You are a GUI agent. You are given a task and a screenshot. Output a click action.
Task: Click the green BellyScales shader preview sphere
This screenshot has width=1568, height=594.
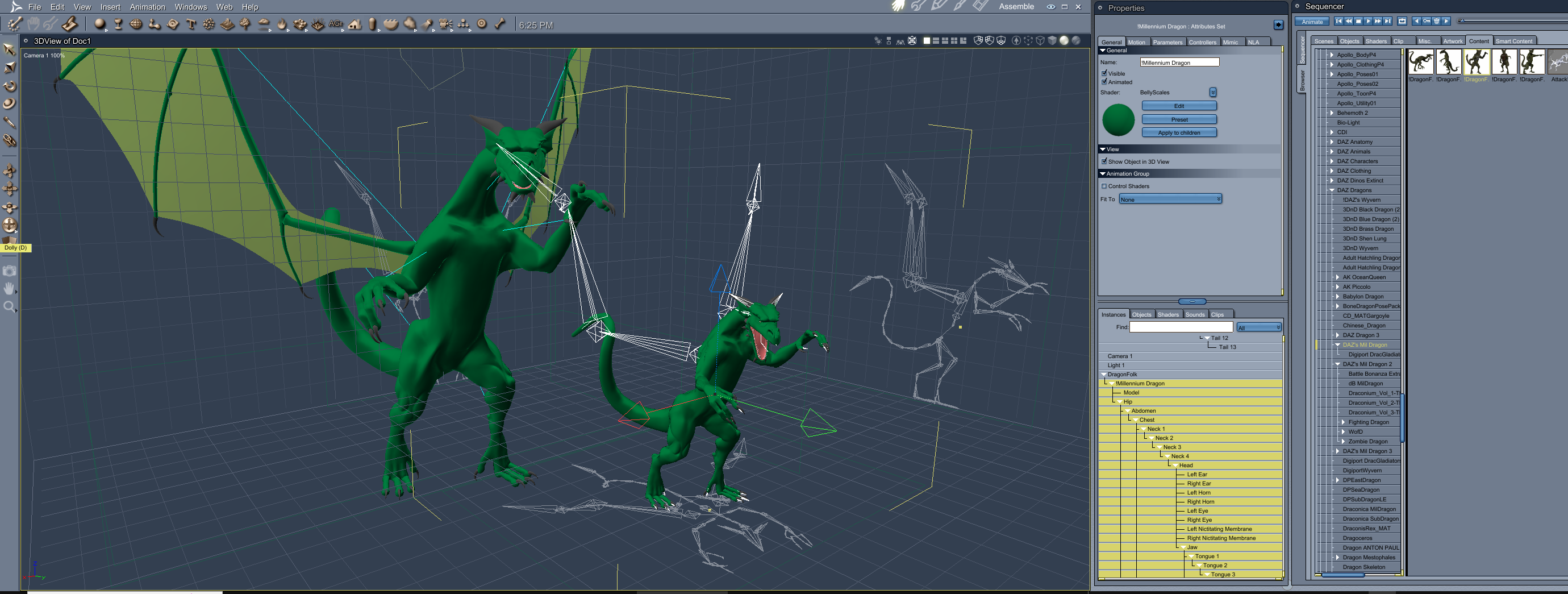1118,120
